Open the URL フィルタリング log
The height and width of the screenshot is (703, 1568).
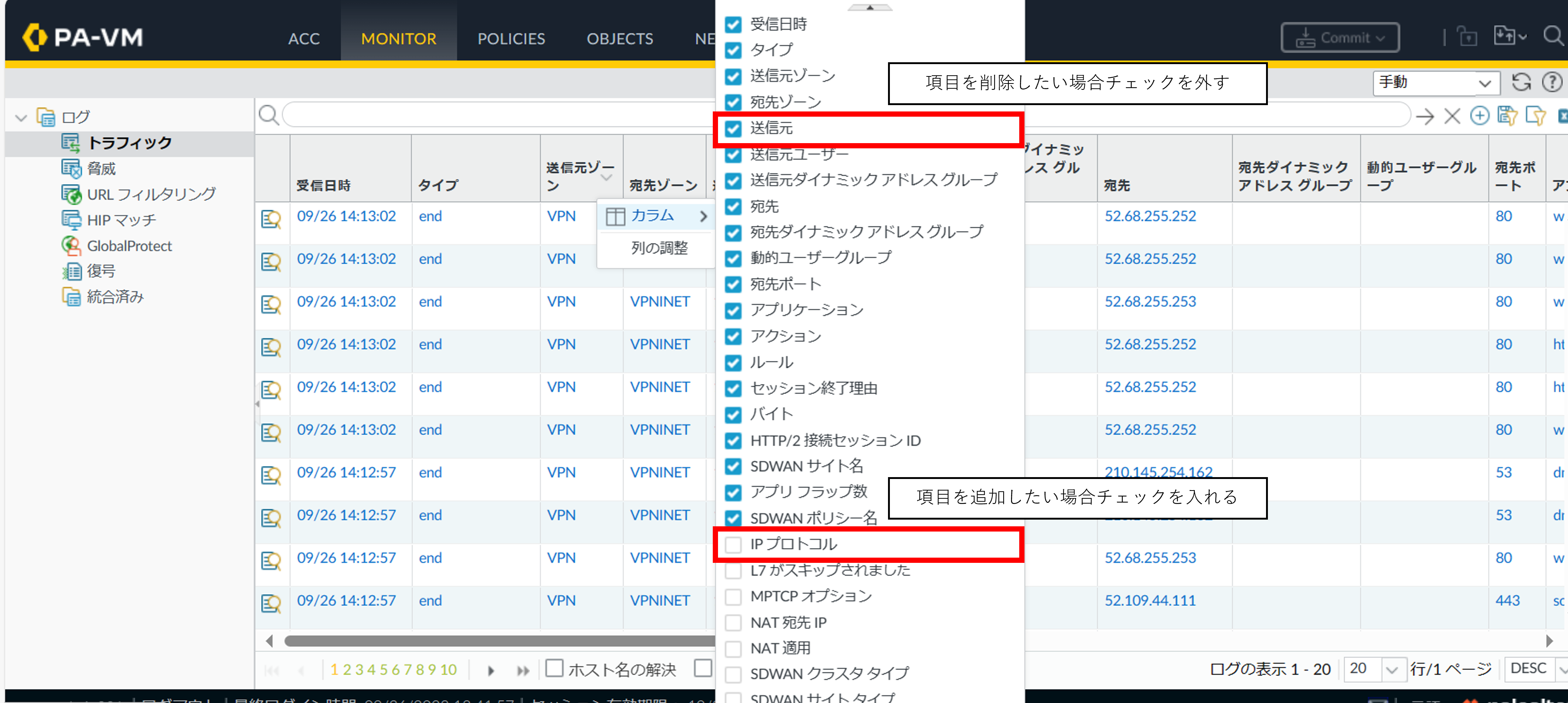click(x=150, y=194)
